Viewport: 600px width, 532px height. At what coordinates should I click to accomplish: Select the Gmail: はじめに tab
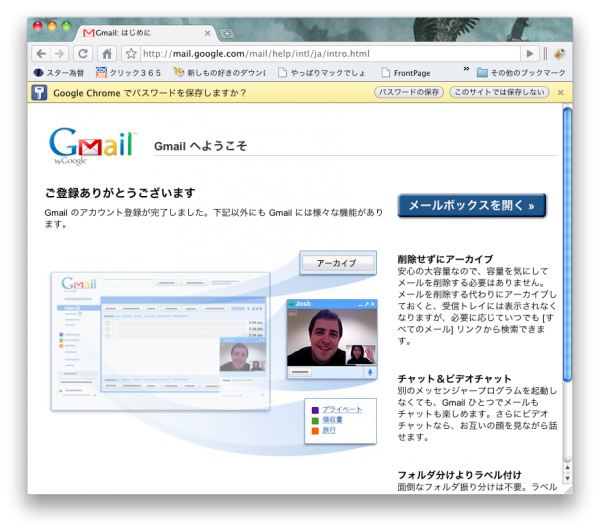(x=143, y=33)
